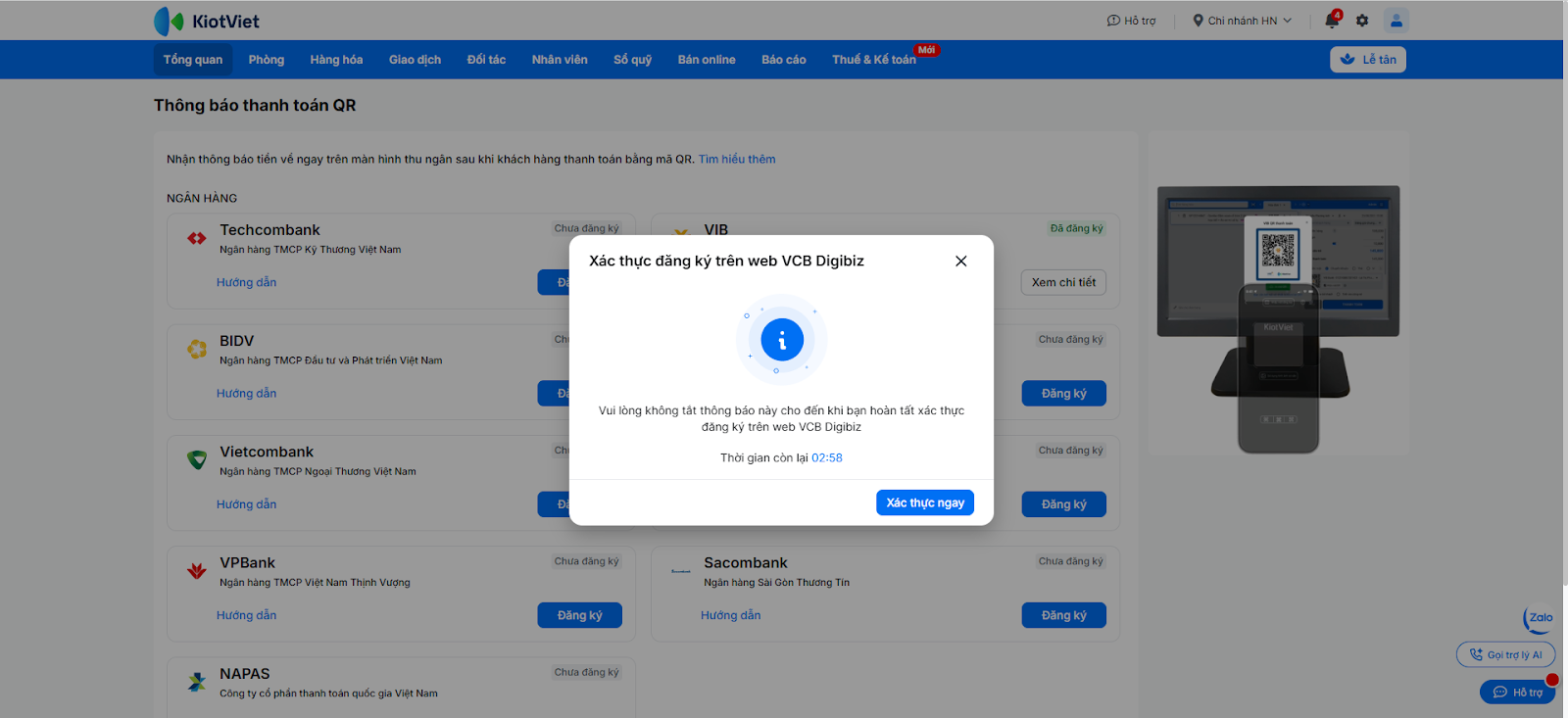
Task: Click VIB Xem chi tiết button
Action: (1064, 282)
